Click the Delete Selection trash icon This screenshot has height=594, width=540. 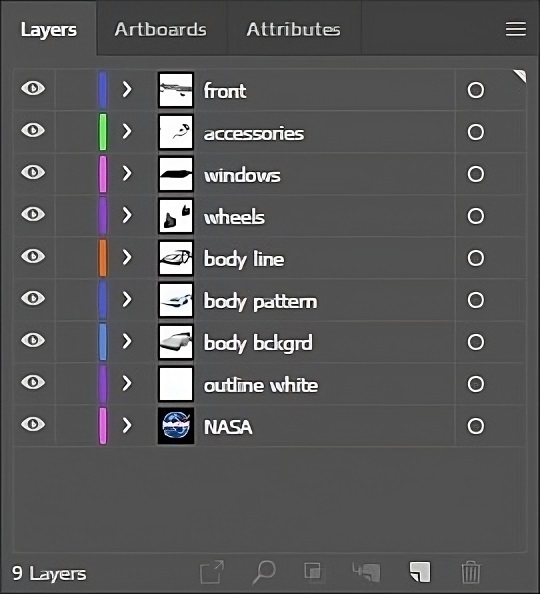click(471, 572)
